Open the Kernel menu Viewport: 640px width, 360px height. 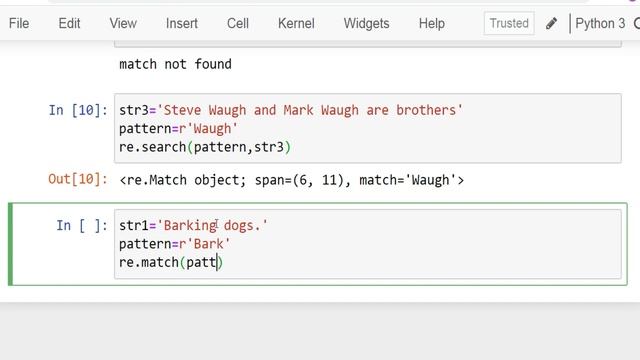[296, 23]
